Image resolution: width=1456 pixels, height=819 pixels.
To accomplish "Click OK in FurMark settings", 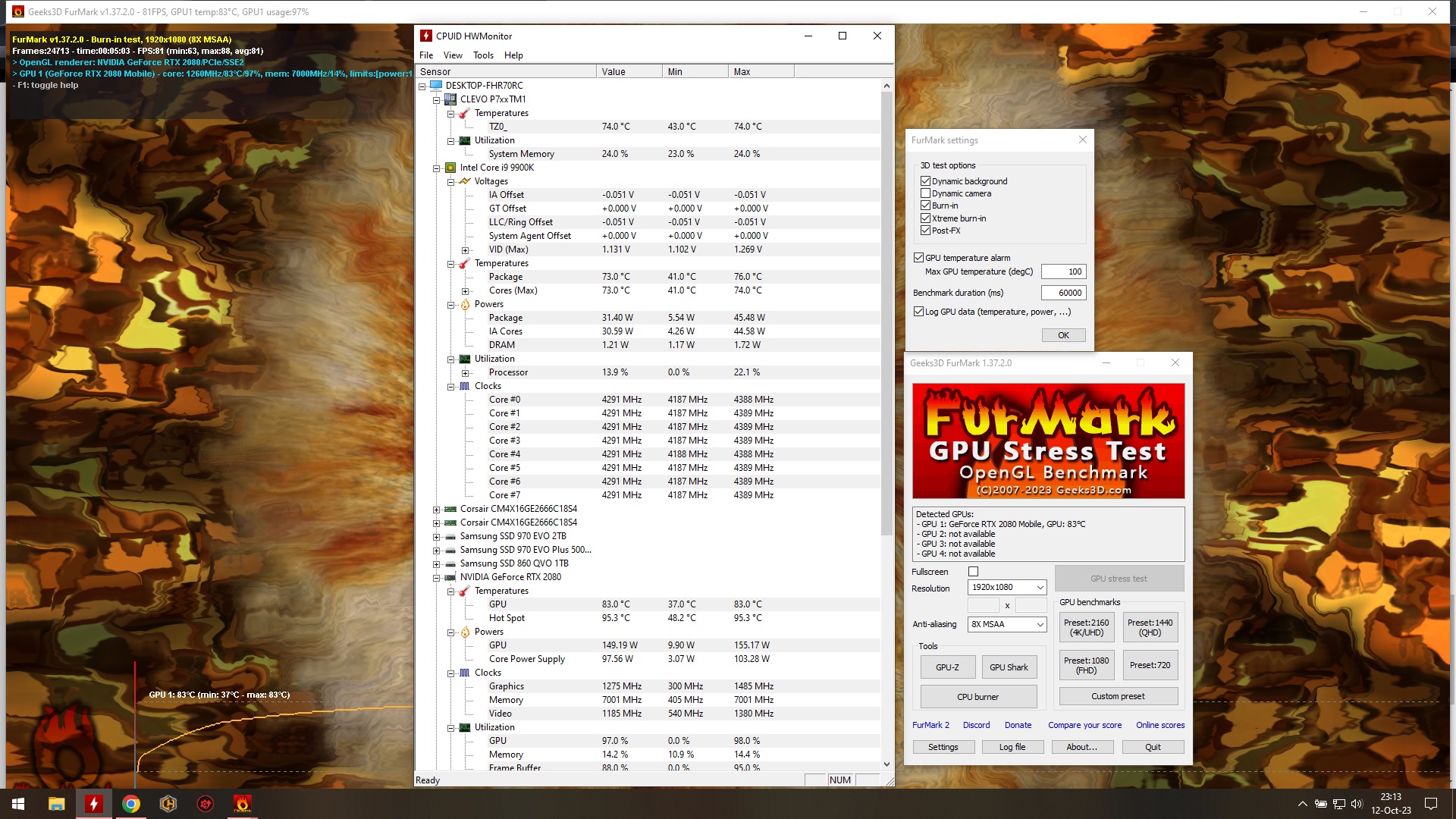I will [x=1063, y=335].
